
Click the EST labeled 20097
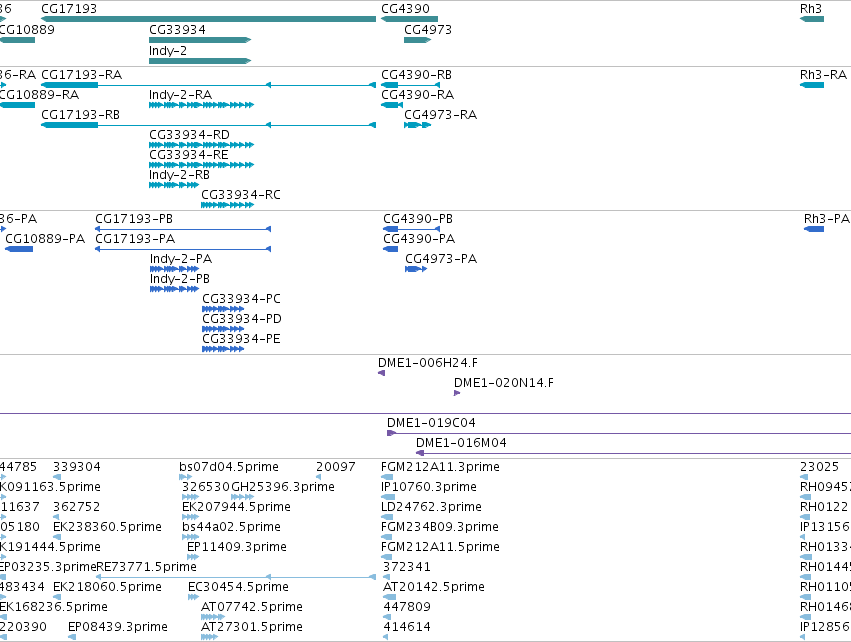336,467
